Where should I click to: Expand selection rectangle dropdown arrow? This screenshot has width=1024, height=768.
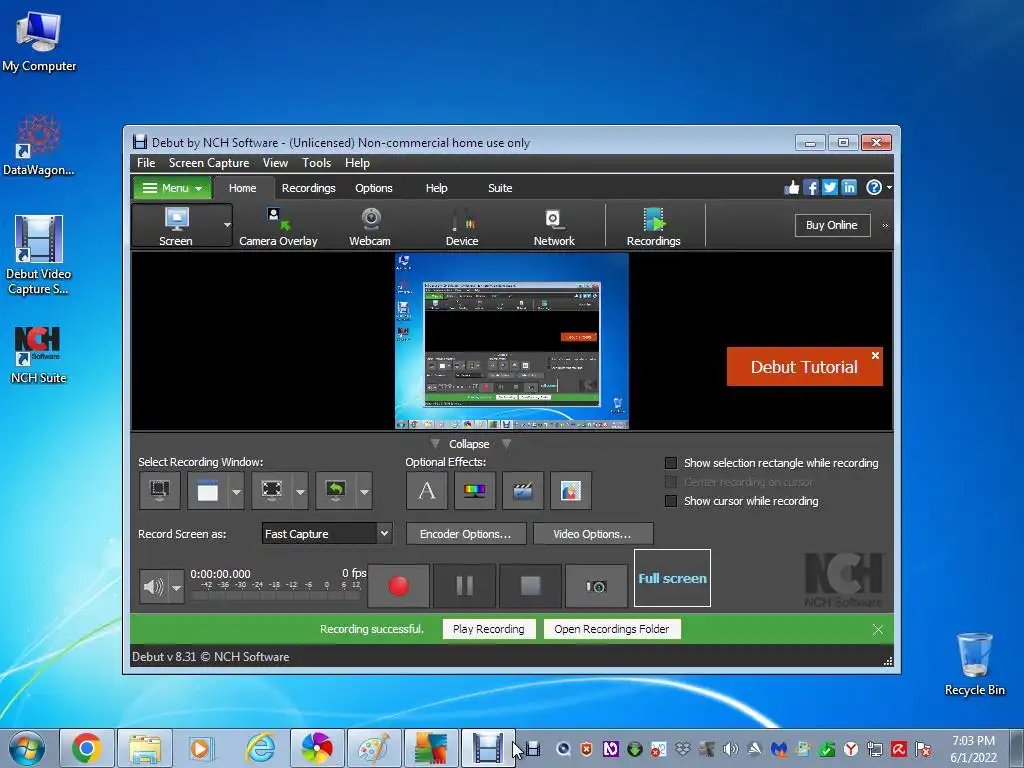pos(300,491)
